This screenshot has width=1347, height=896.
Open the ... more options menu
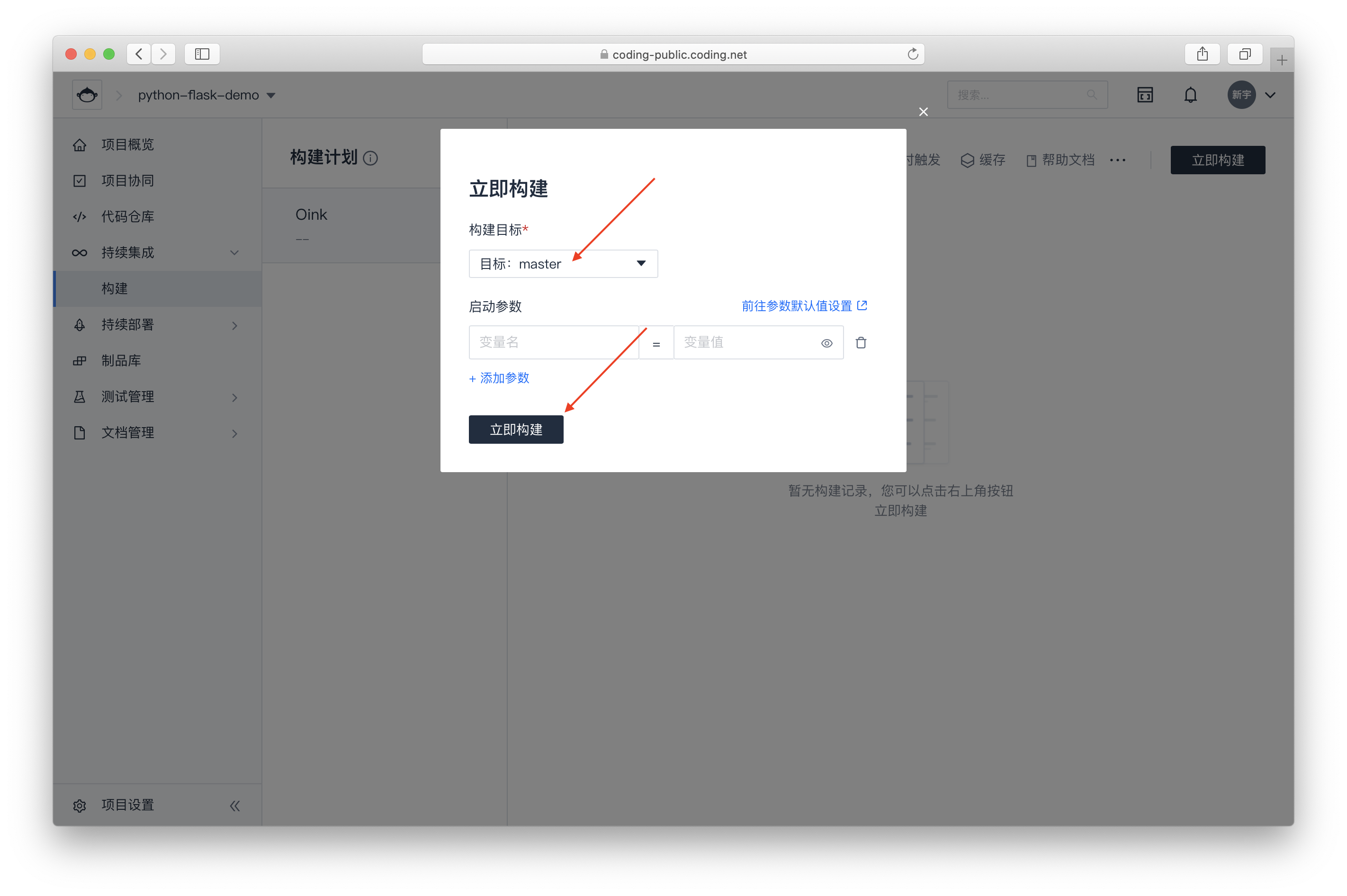click(1117, 160)
